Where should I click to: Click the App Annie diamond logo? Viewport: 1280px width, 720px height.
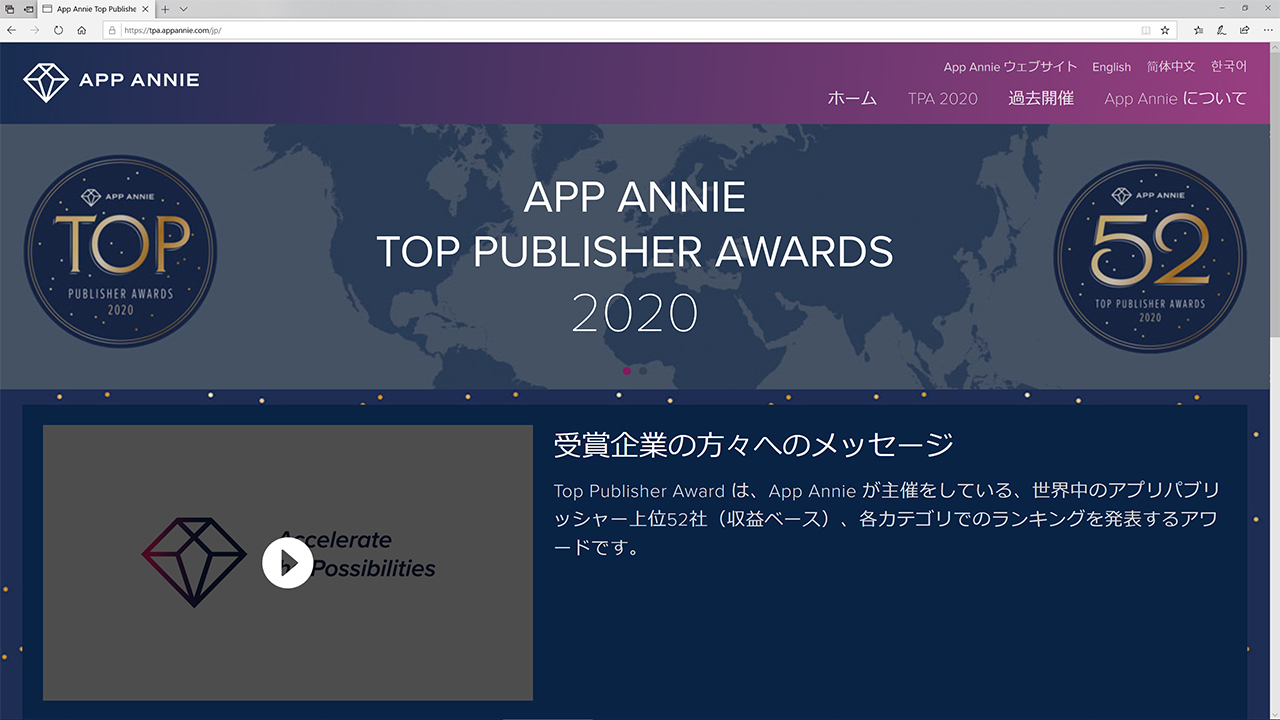pyautogui.click(x=46, y=82)
